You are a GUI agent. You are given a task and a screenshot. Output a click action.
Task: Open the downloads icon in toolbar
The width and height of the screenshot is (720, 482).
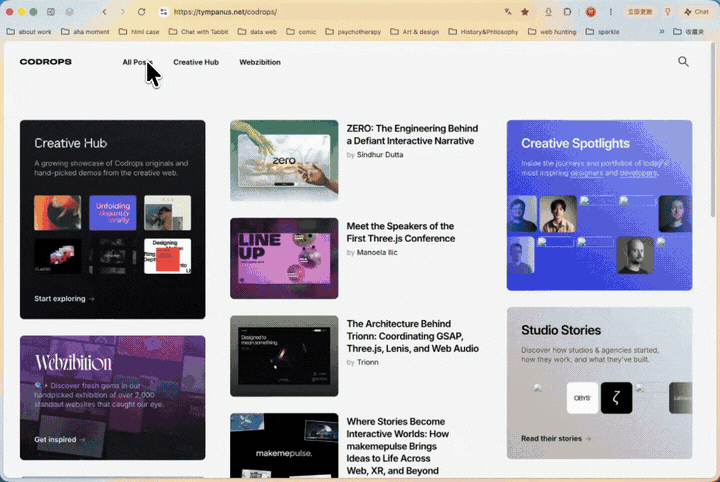pos(548,12)
